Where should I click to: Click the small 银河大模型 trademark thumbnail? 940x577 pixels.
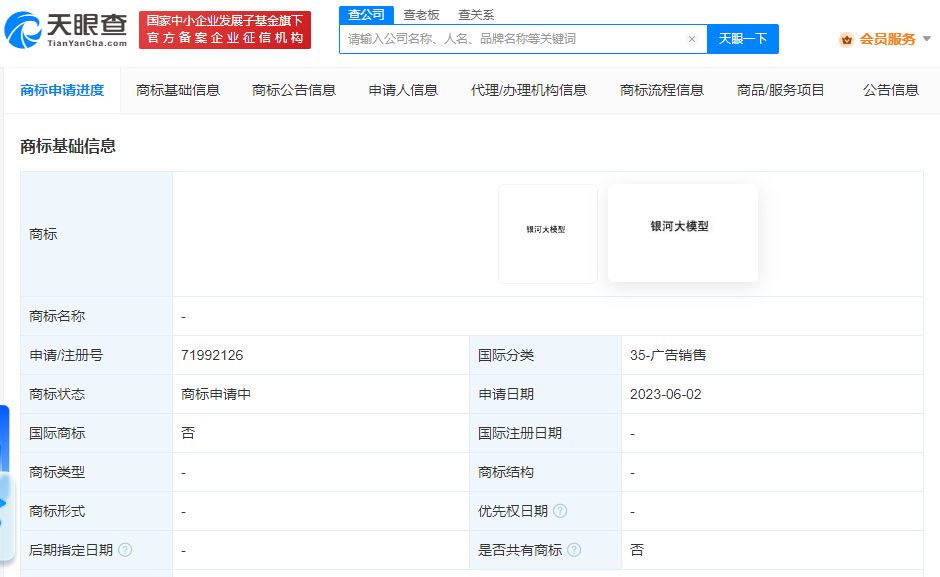pos(547,234)
